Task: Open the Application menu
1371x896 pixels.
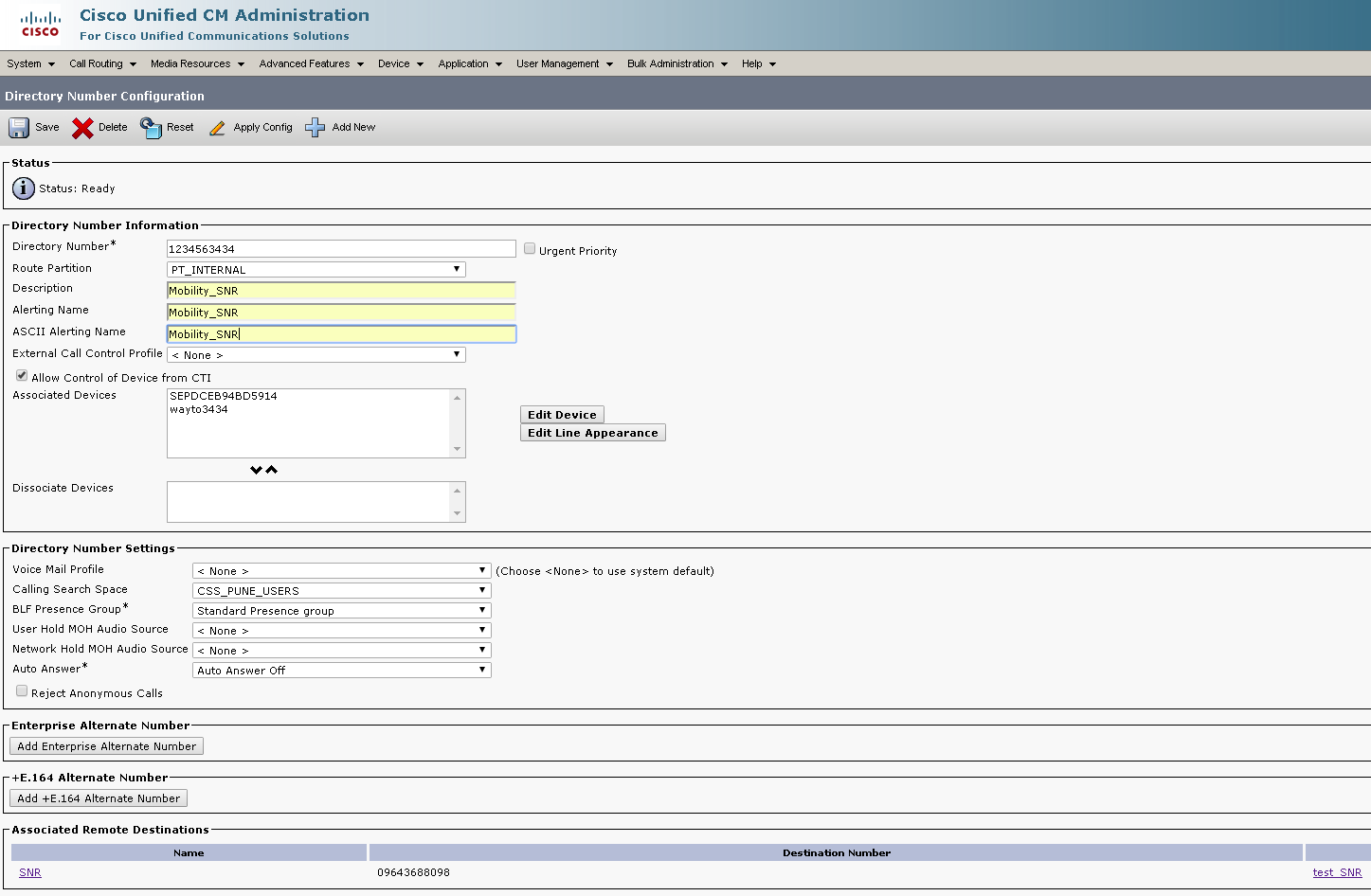Action: tap(470, 63)
